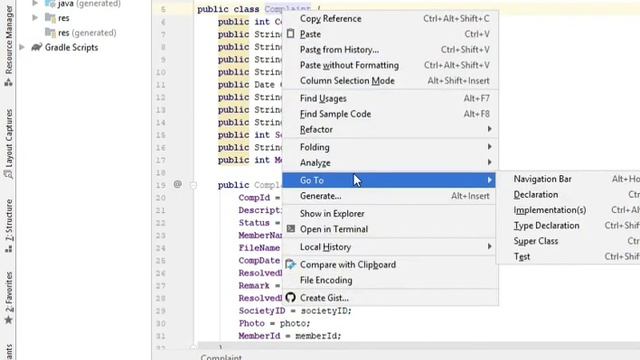Click the Favorites star icon
This screenshot has width=640, height=360.
pyautogui.click(x=8, y=320)
